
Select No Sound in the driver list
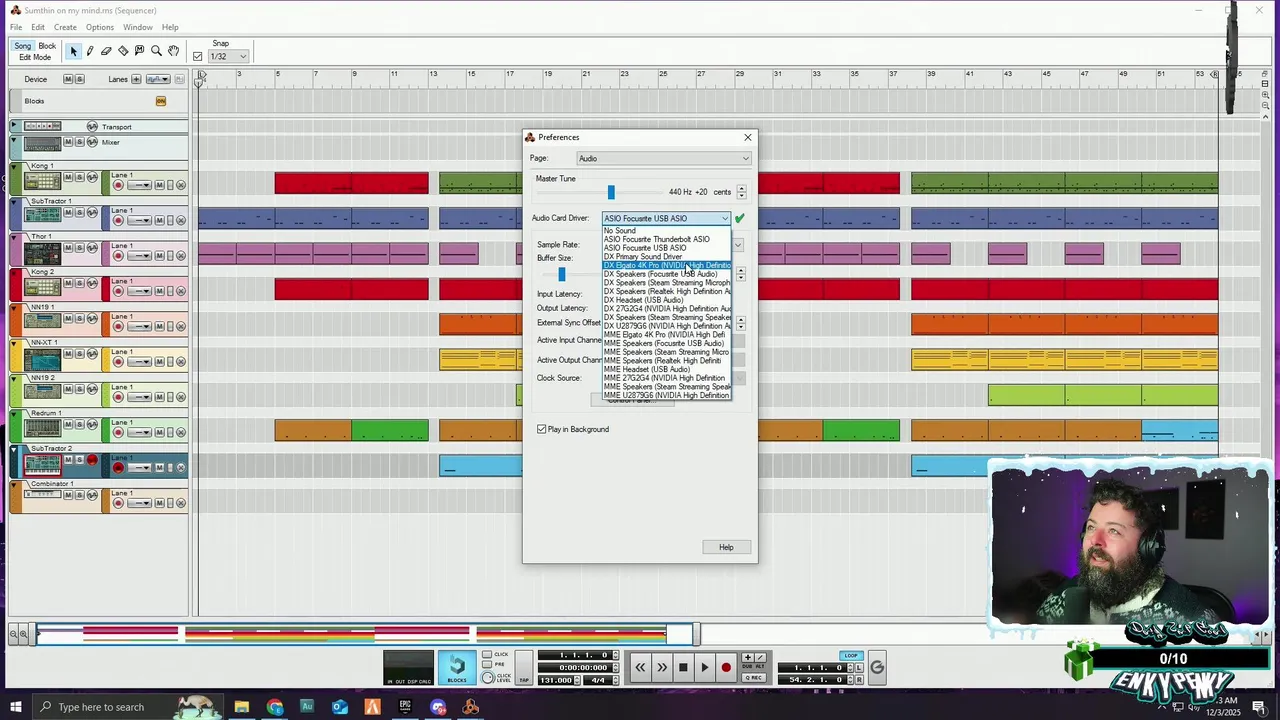(666, 231)
